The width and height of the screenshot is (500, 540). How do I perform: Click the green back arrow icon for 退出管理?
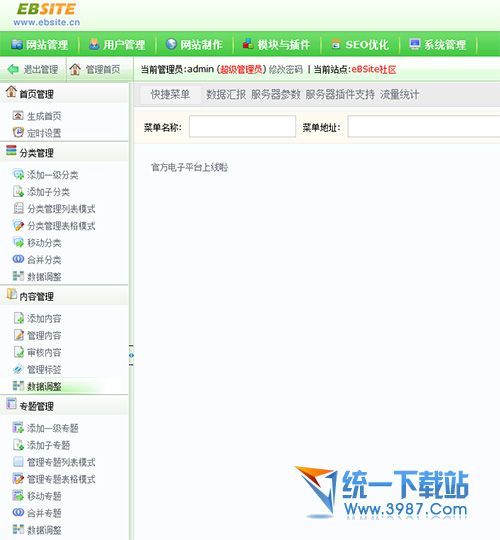13,69
